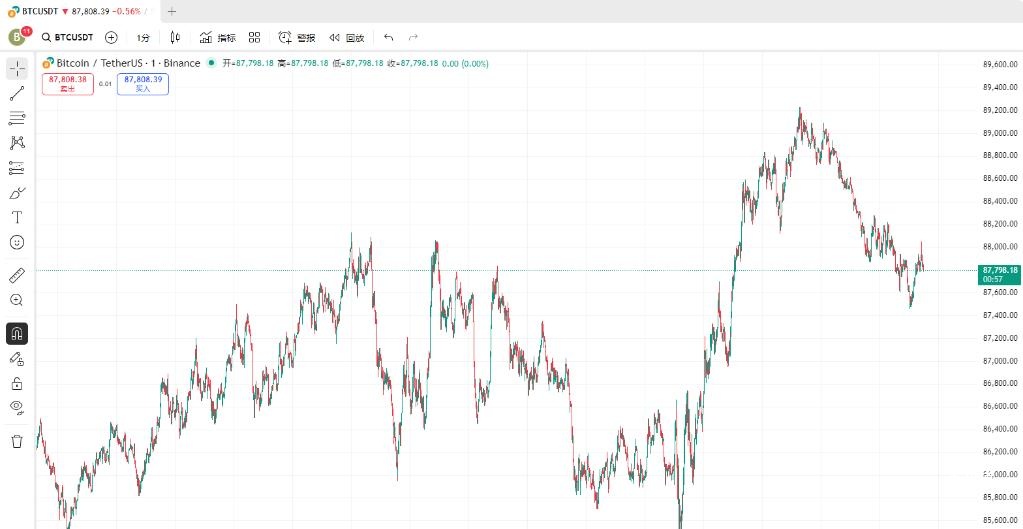Toggle magnet mode in left toolbar
This screenshot has height=529, width=1023.
[x=17, y=333]
